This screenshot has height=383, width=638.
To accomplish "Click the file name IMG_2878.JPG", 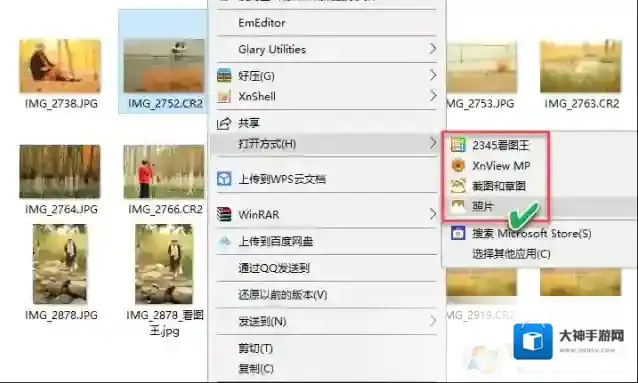I will [x=61, y=315].
